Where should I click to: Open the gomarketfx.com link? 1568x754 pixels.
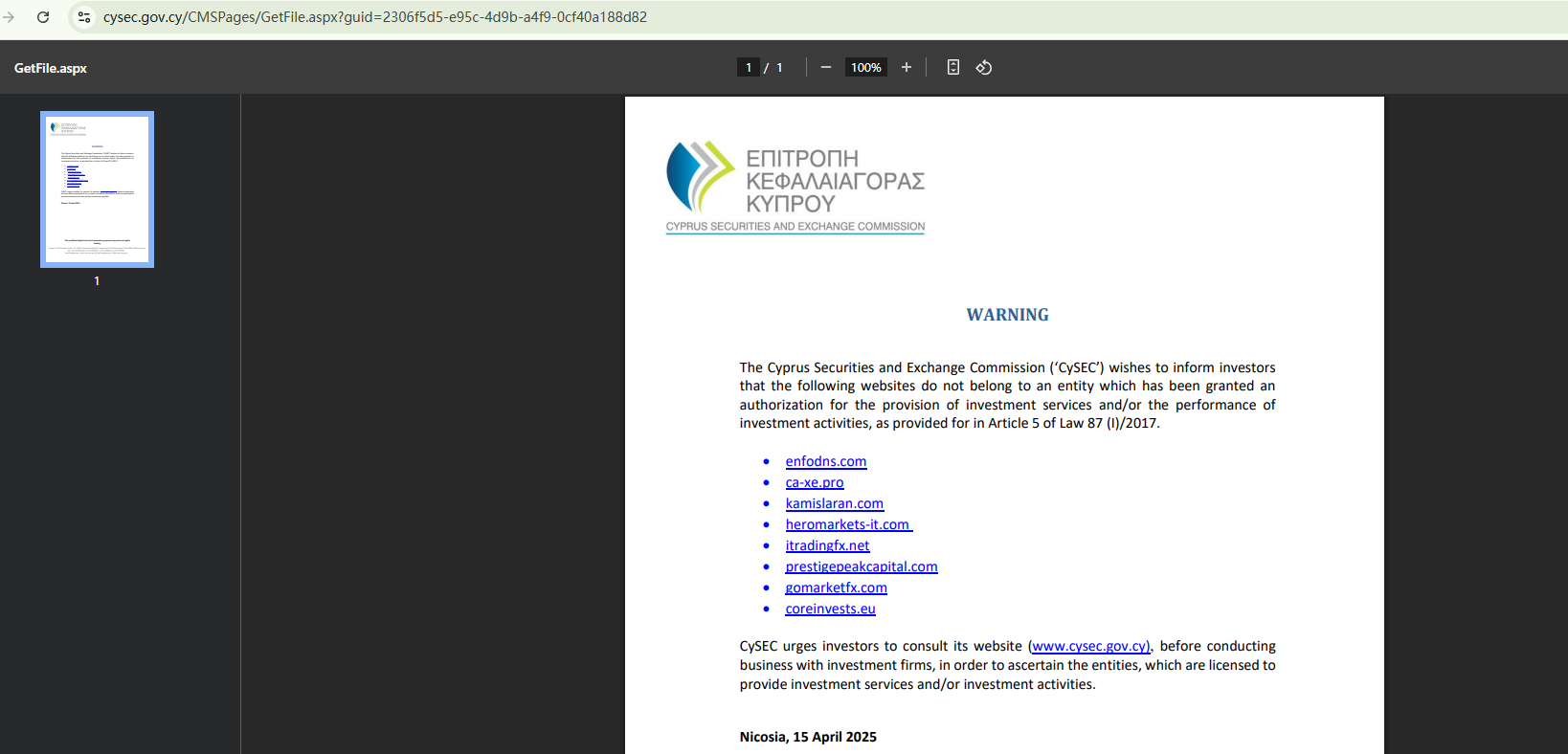coord(837,588)
